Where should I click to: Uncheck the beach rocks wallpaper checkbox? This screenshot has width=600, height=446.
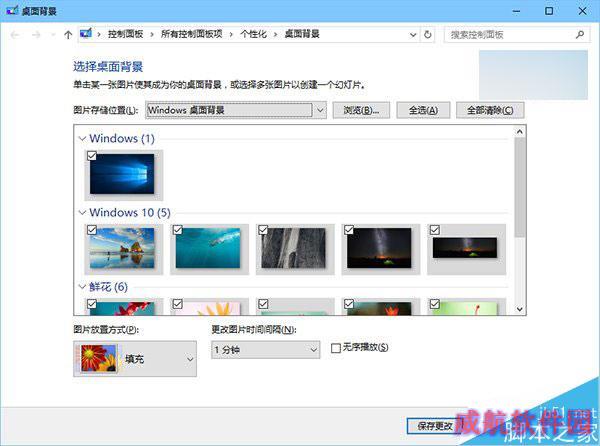tap(92, 230)
